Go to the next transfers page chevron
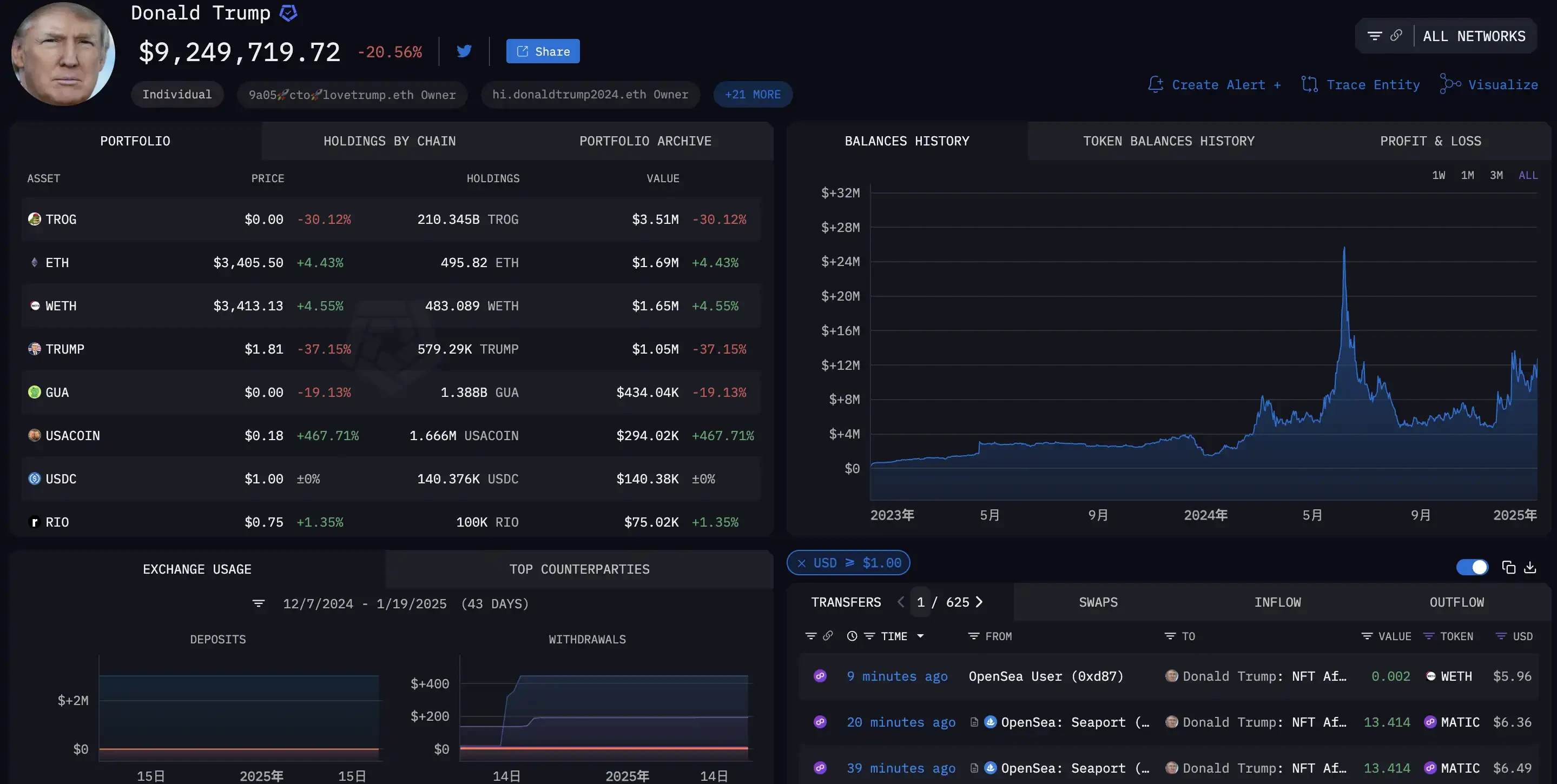Screen dimensions: 1557x784 pos(980,602)
